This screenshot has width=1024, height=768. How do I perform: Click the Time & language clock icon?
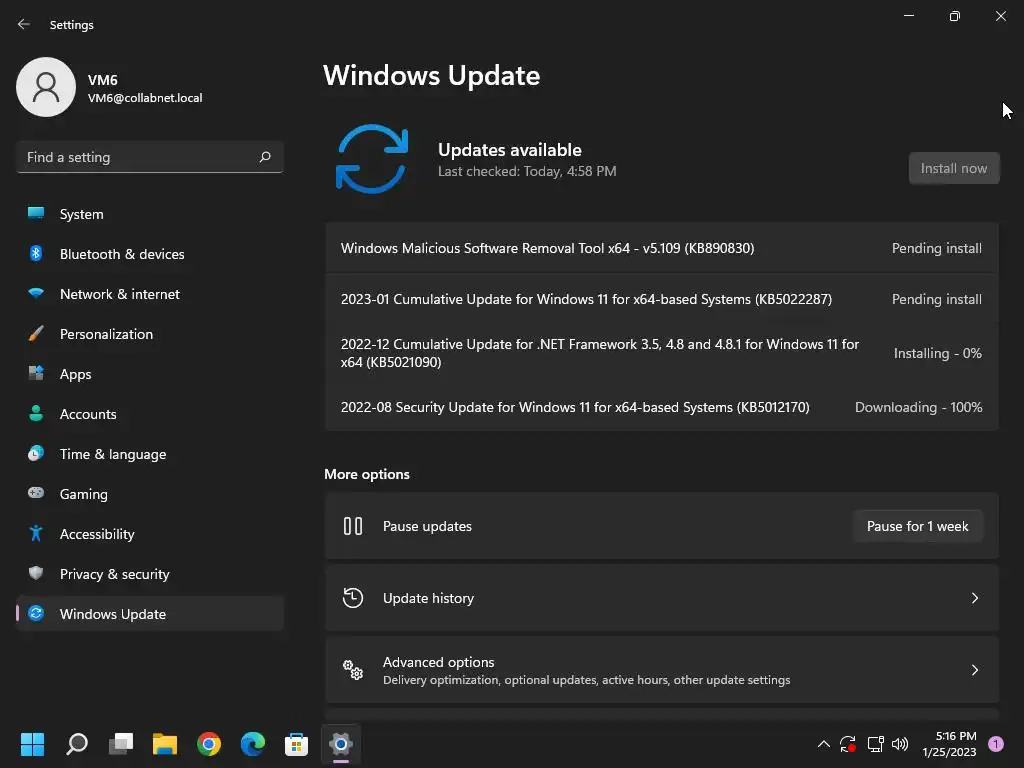tap(36, 453)
